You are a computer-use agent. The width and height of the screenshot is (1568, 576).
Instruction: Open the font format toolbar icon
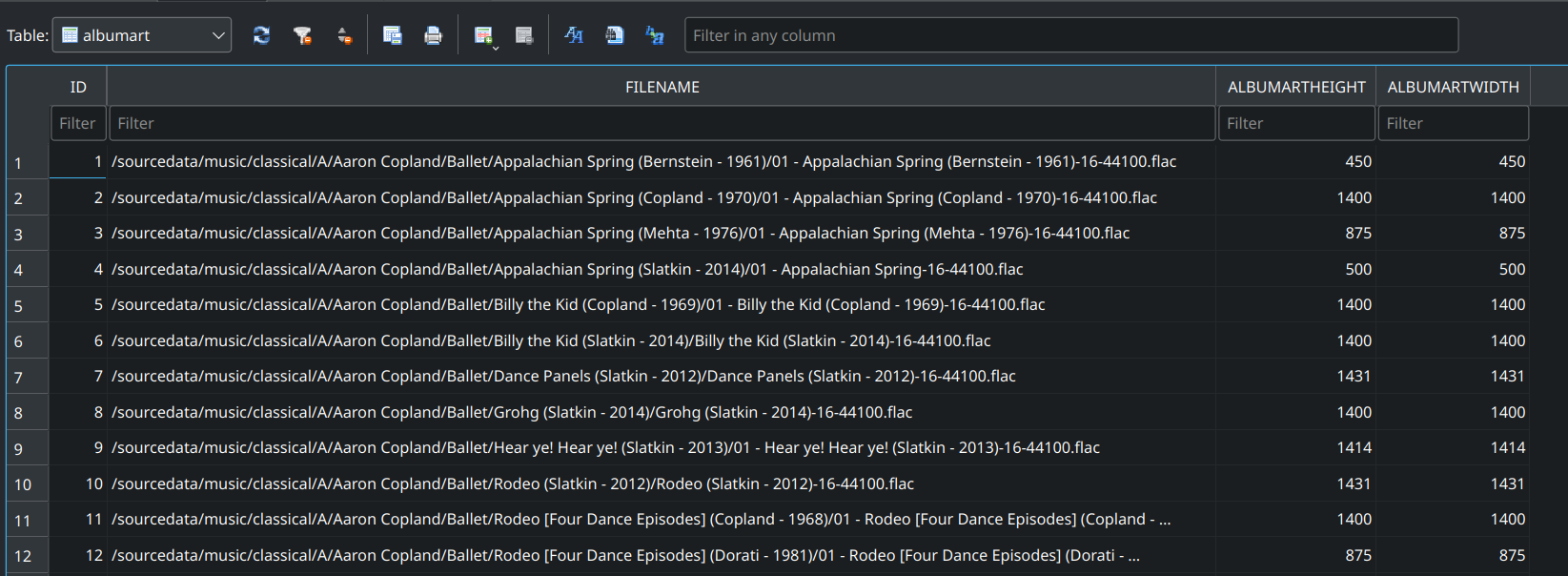pos(574,35)
